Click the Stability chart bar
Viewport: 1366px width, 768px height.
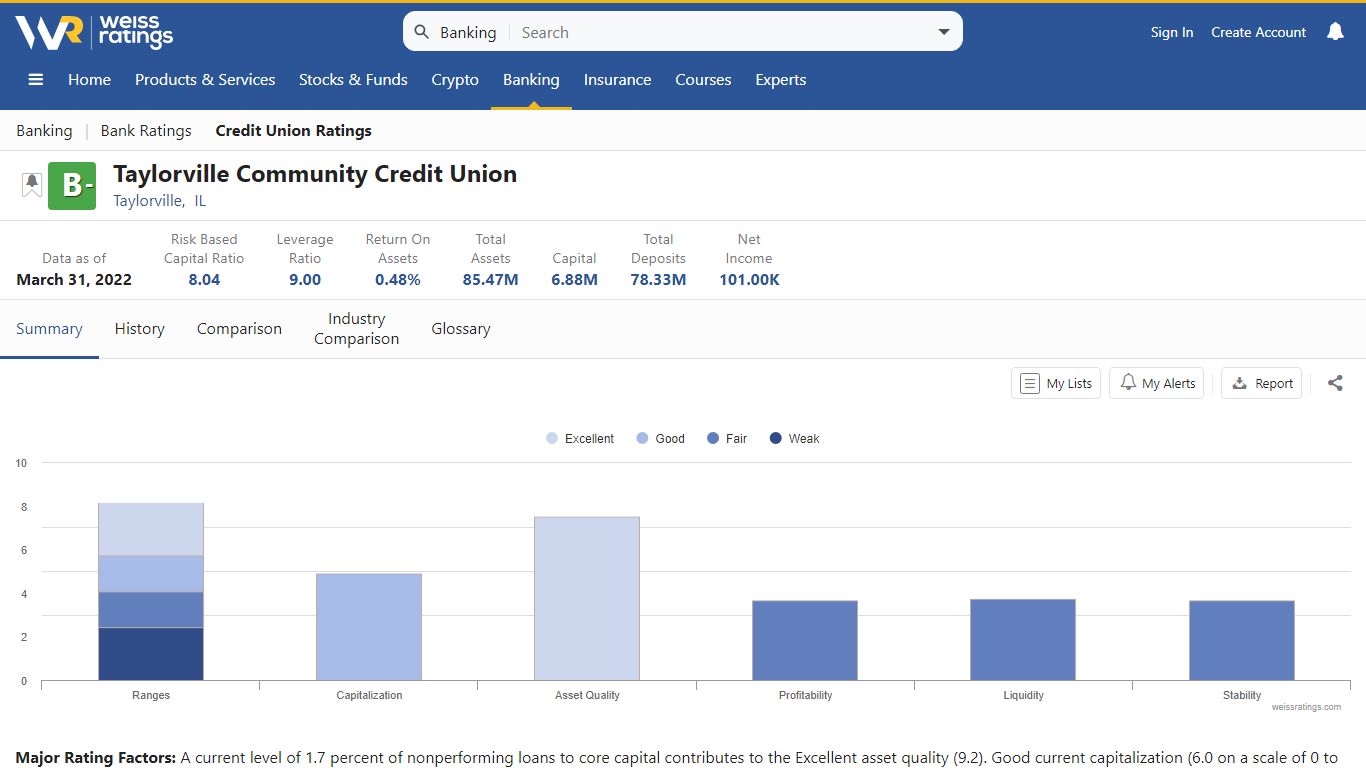pos(1242,641)
